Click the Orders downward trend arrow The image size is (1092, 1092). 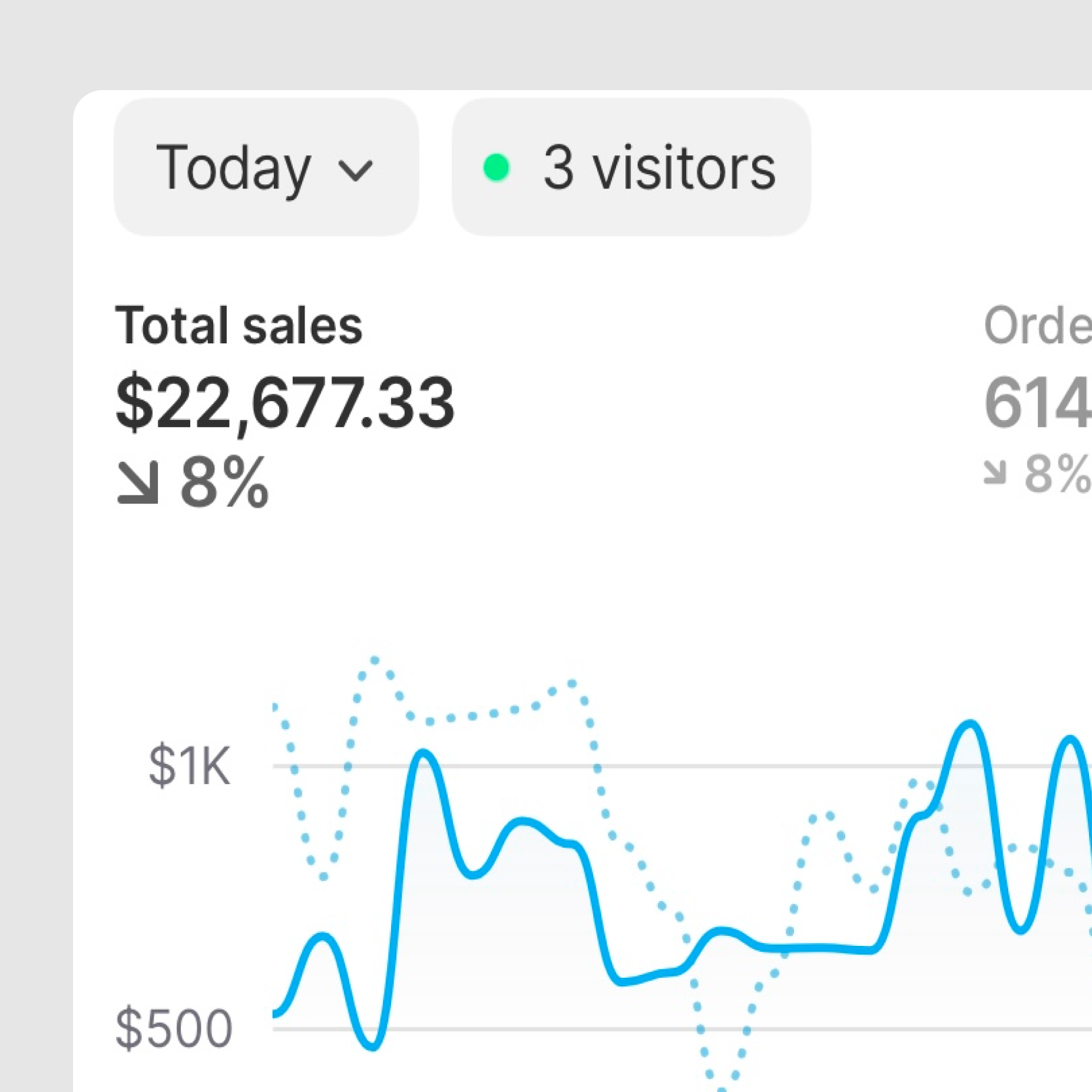tap(995, 473)
